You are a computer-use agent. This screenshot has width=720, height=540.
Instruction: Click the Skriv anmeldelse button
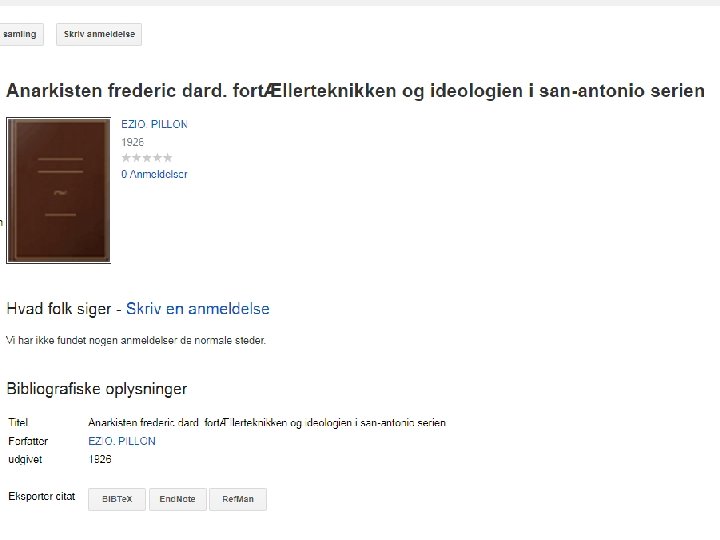coord(99,34)
